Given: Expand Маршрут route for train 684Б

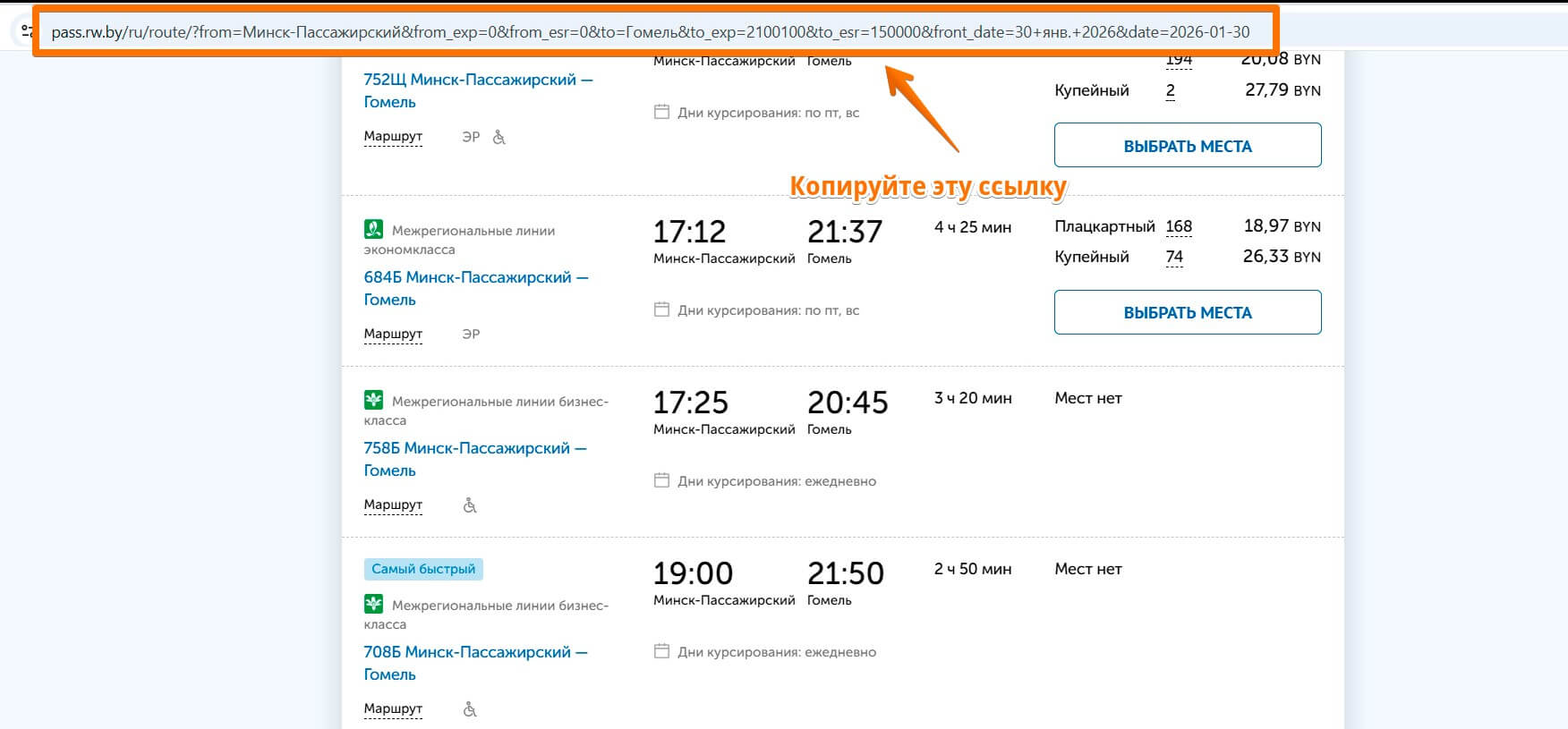Looking at the screenshot, I should 393,334.
